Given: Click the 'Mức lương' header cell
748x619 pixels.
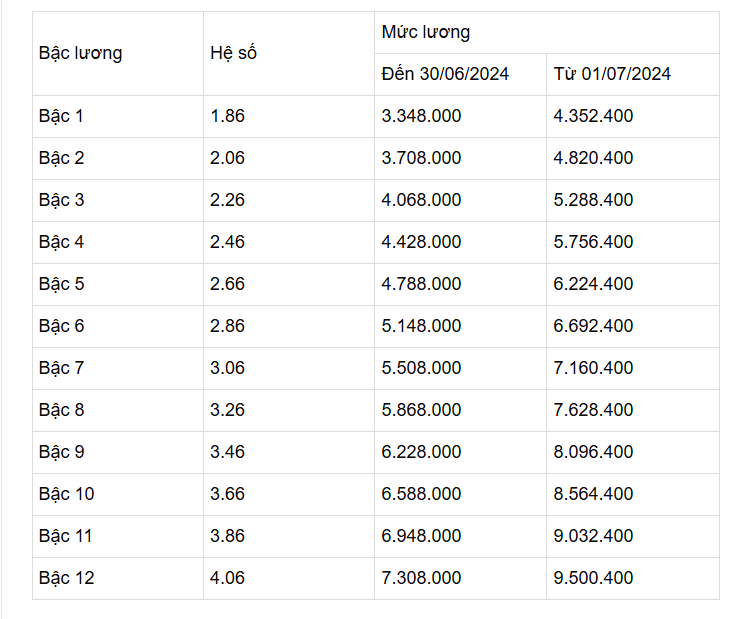Looking at the screenshot, I should point(426,32).
